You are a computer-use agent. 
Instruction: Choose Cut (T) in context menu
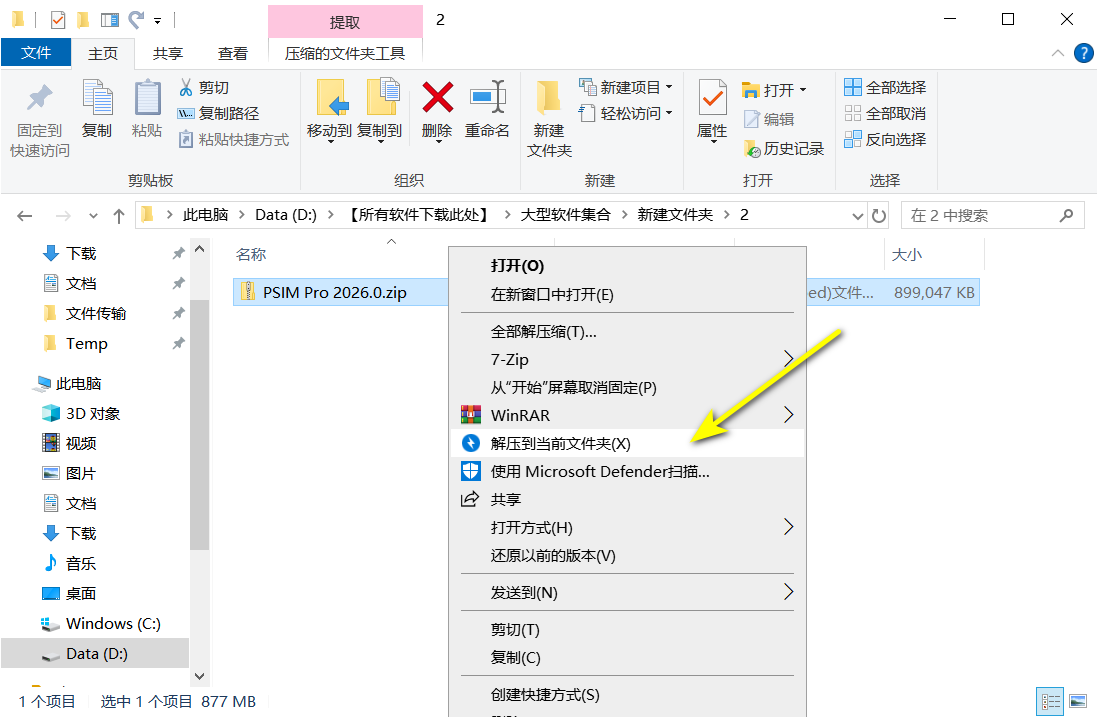click(627, 629)
